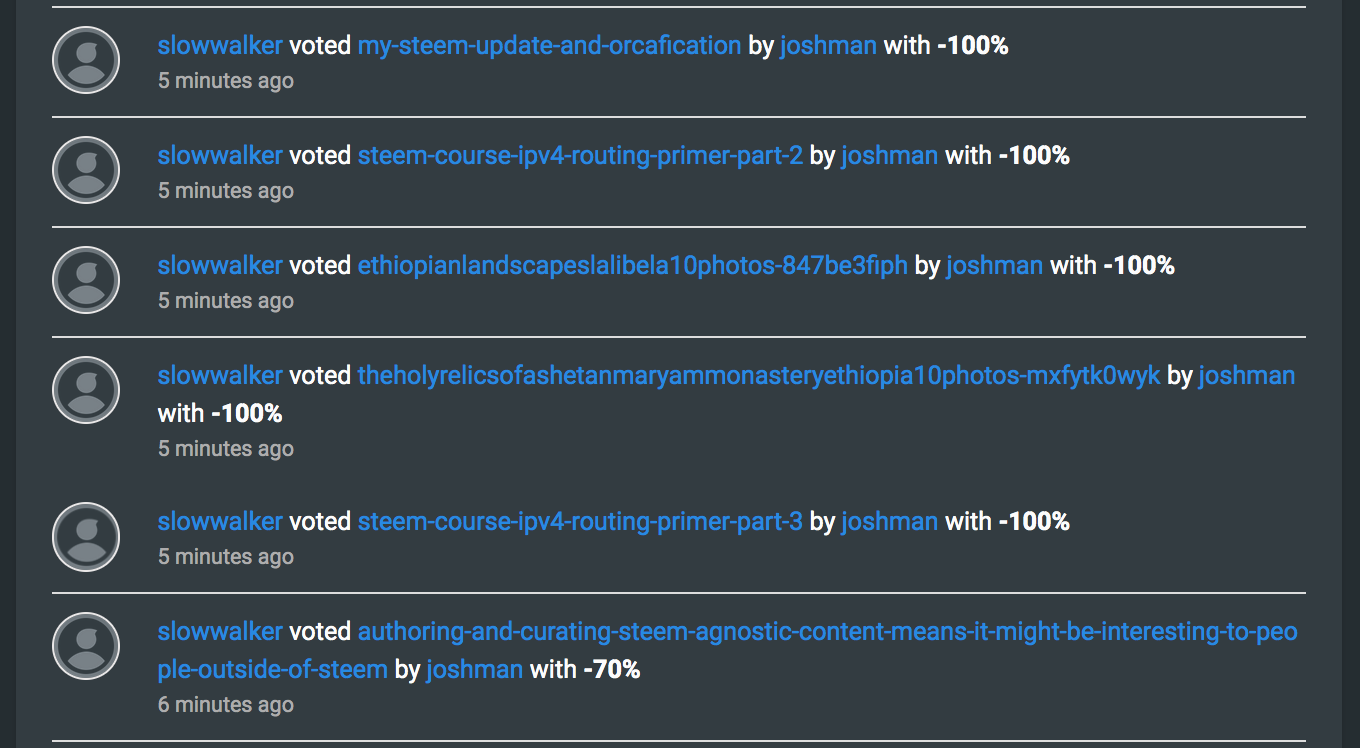Visit slowwalker profile in the primer-part-3 entry

tap(220, 521)
